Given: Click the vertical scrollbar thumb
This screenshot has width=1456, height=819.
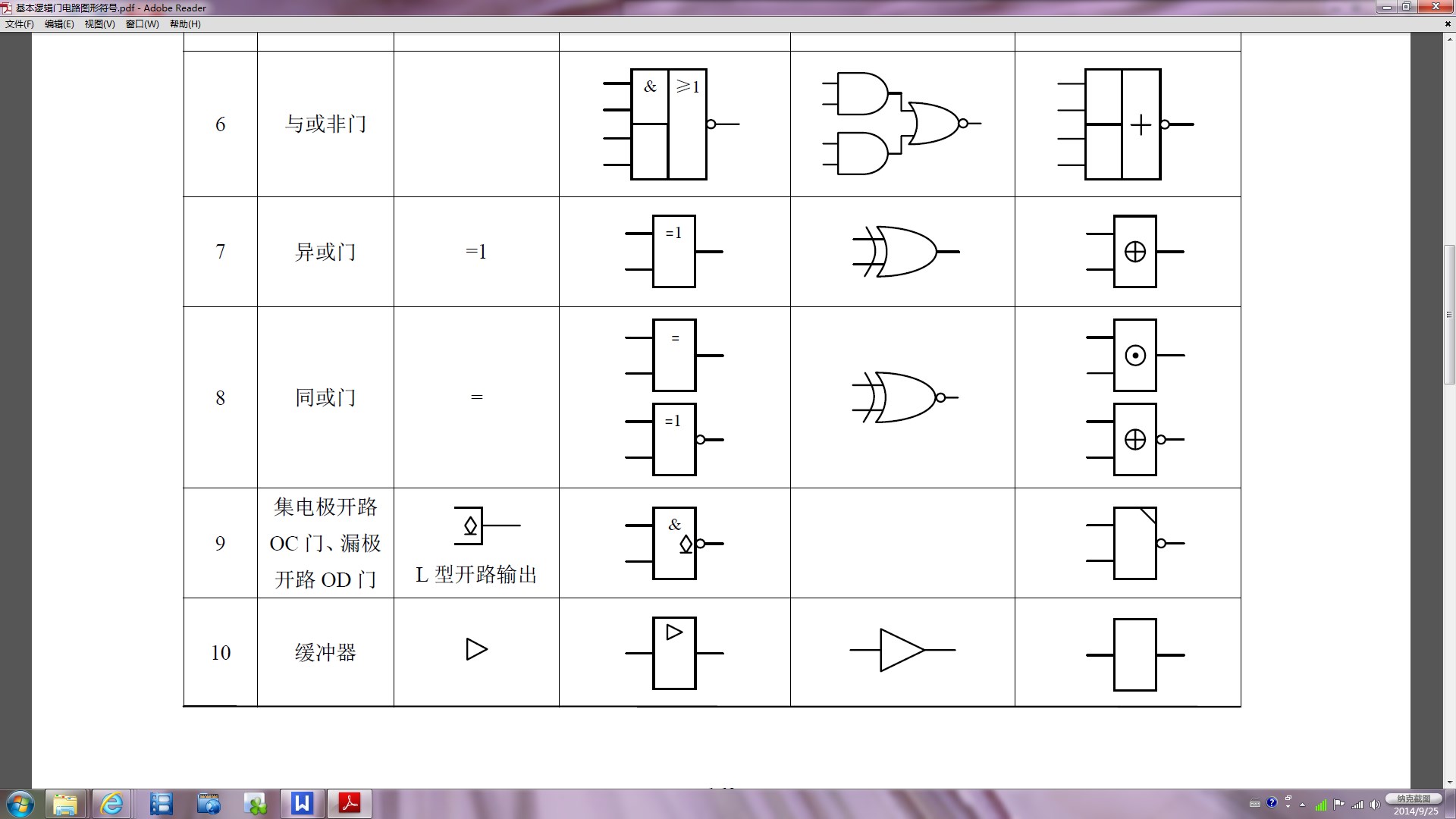Looking at the screenshot, I should [1449, 315].
